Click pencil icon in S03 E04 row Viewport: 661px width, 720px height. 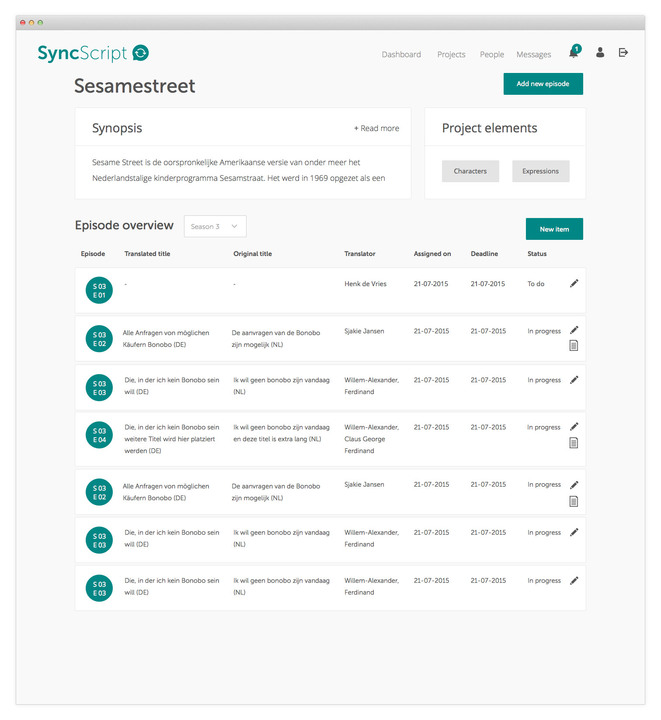[x=574, y=427]
